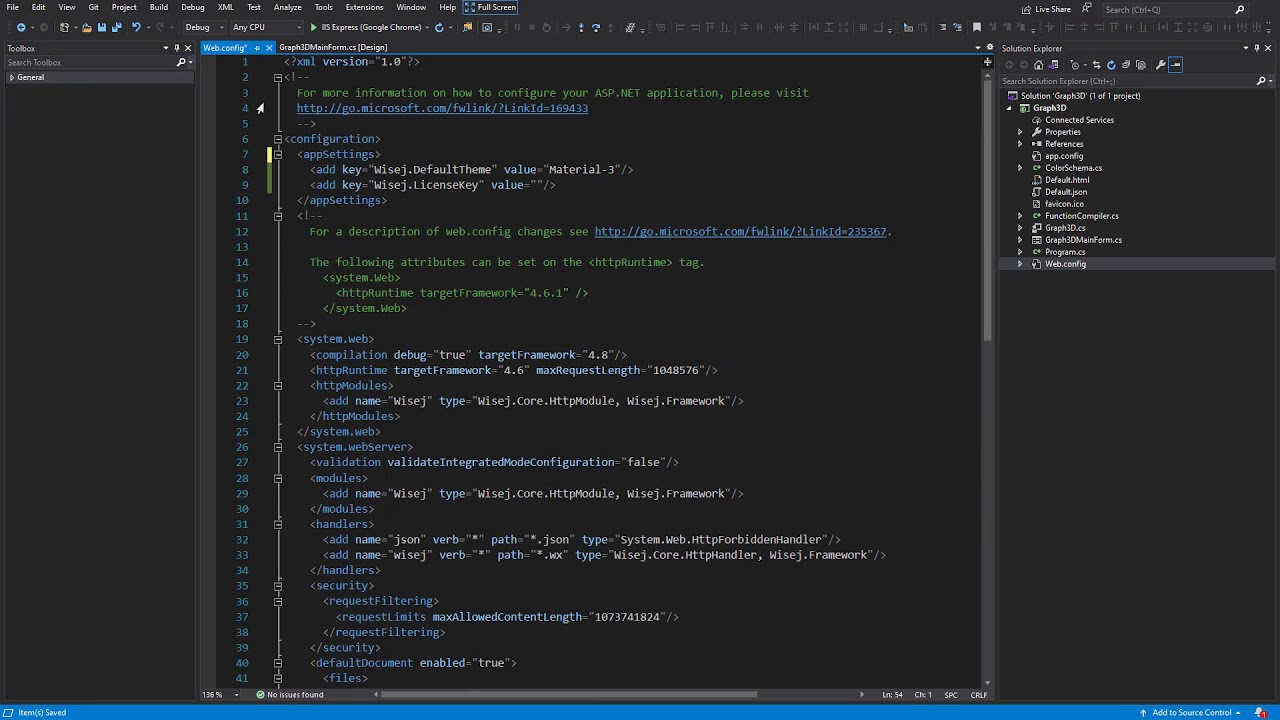Select Default.html in Solution Explorer
The width and height of the screenshot is (1280, 720).
pos(1067,180)
